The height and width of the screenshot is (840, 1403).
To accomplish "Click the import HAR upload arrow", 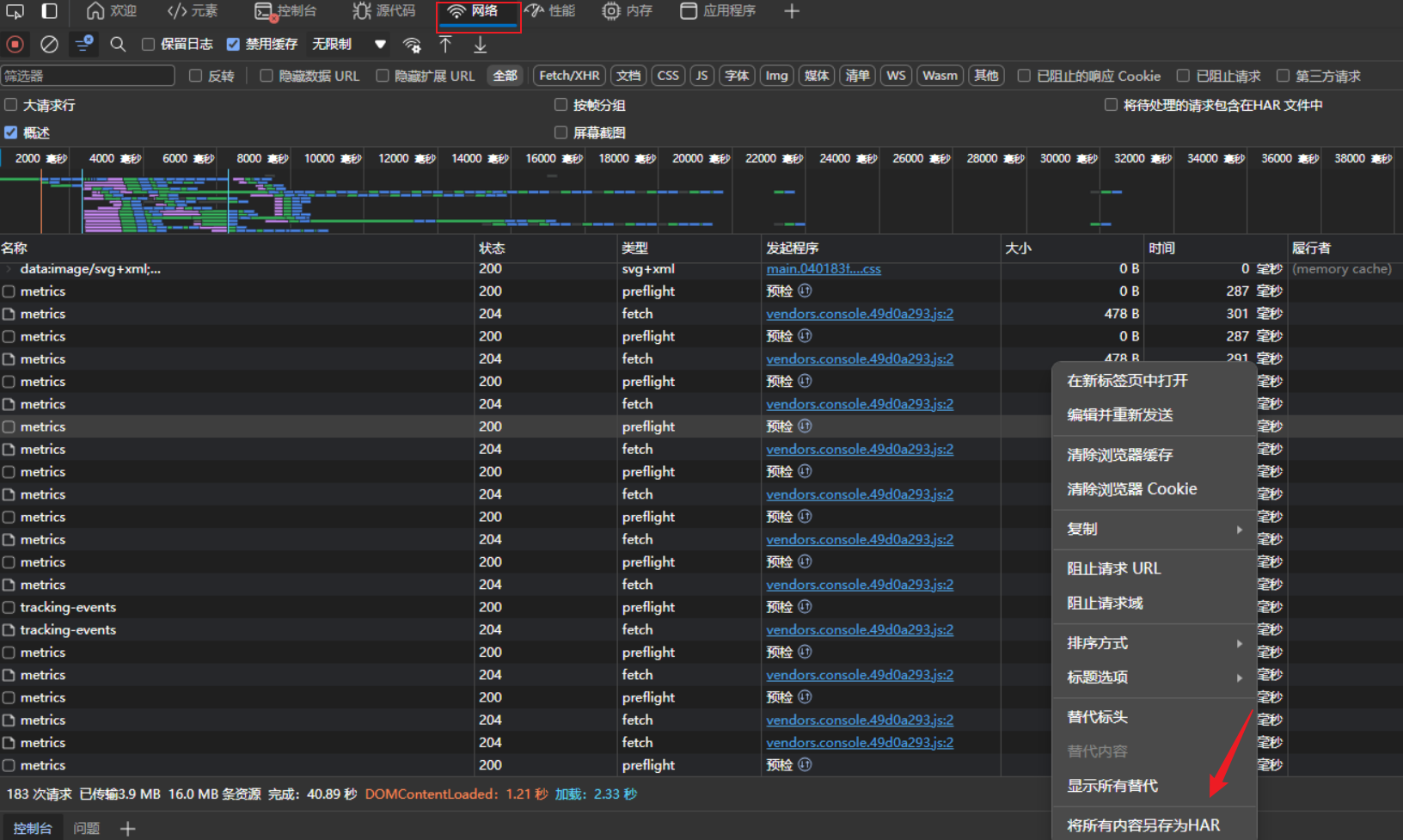I will [445, 45].
